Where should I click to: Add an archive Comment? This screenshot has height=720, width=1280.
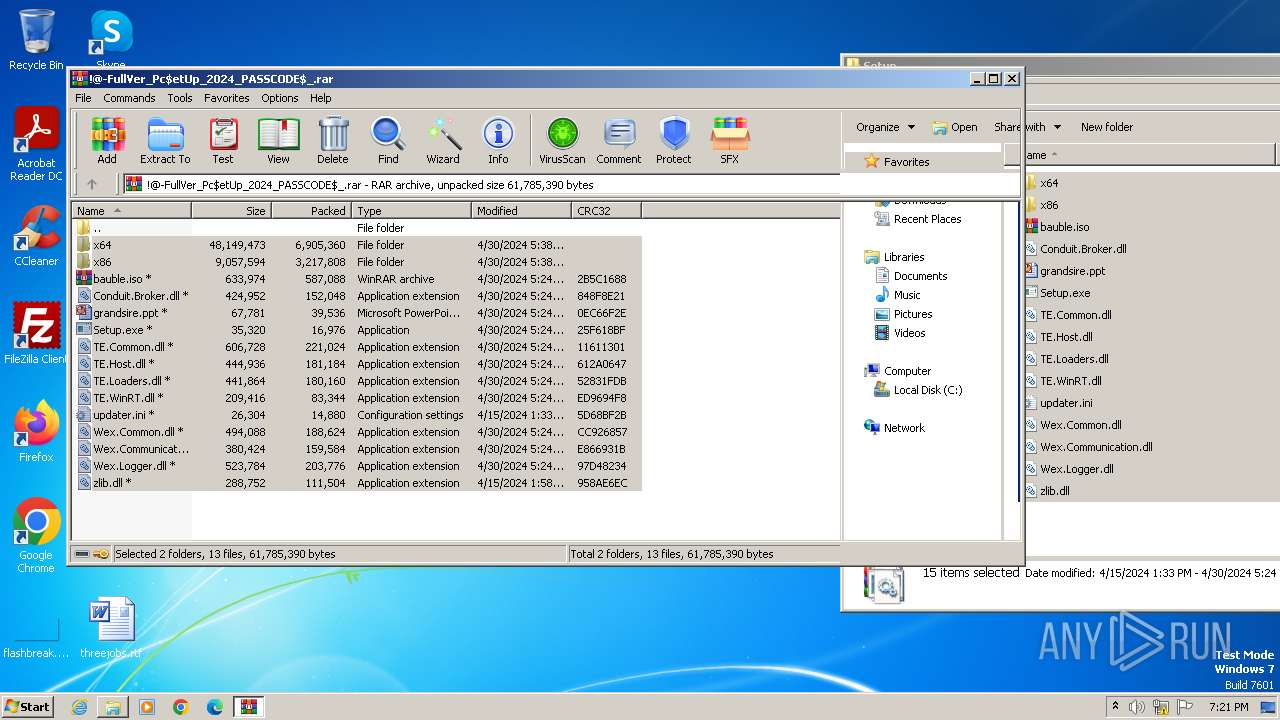tap(619, 141)
